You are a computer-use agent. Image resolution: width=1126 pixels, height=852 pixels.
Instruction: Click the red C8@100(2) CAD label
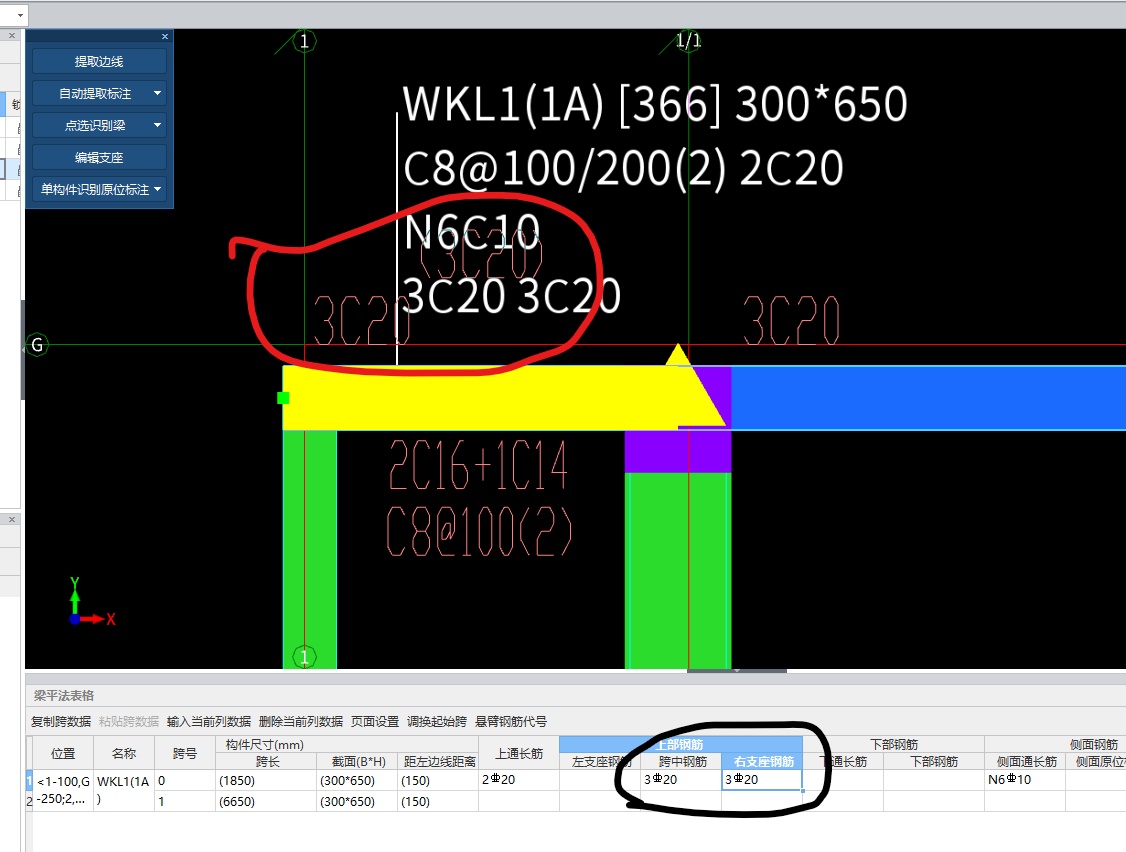(479, 532)
